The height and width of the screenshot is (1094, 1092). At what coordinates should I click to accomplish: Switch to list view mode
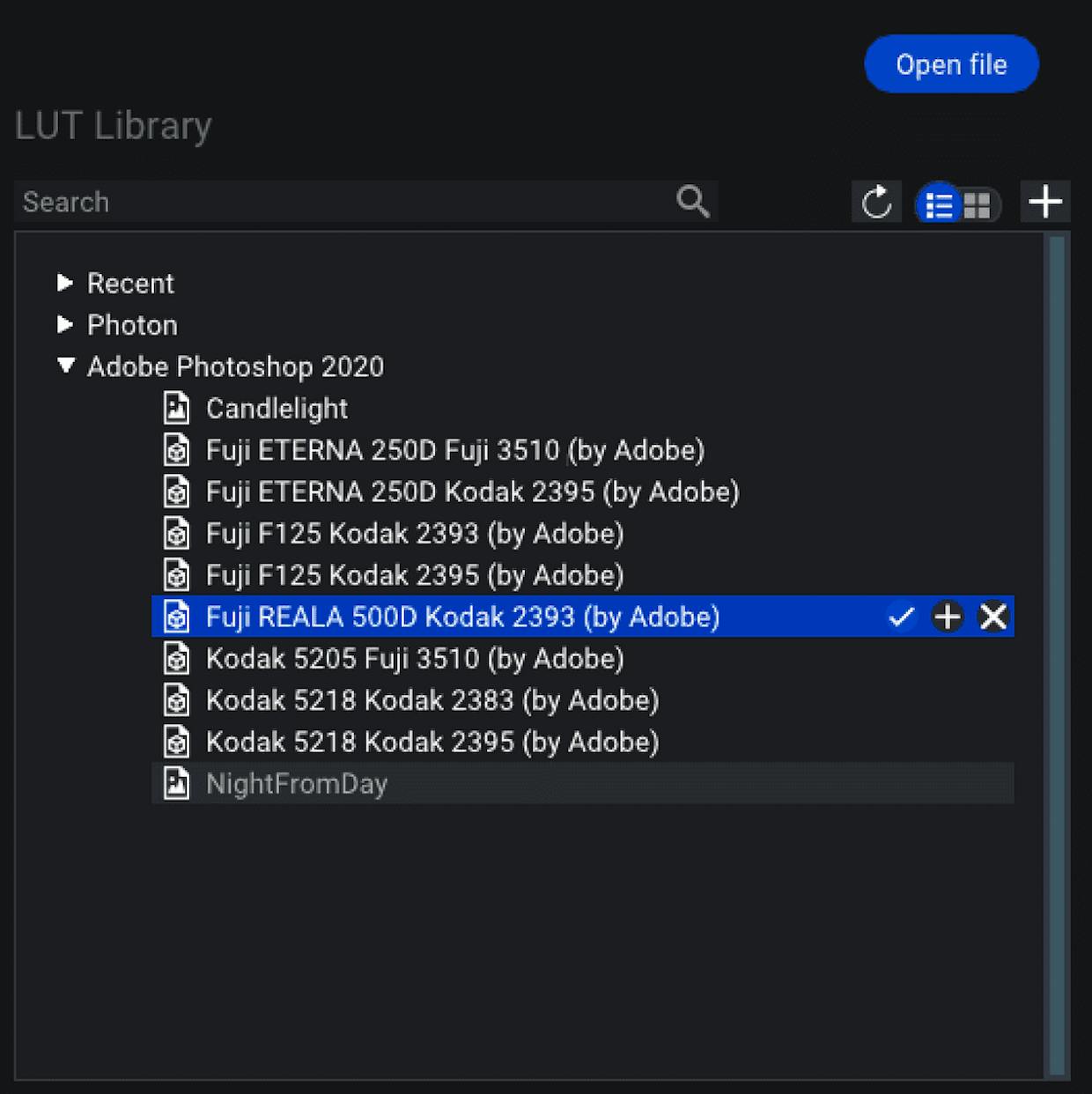click(x=939, y=204)
